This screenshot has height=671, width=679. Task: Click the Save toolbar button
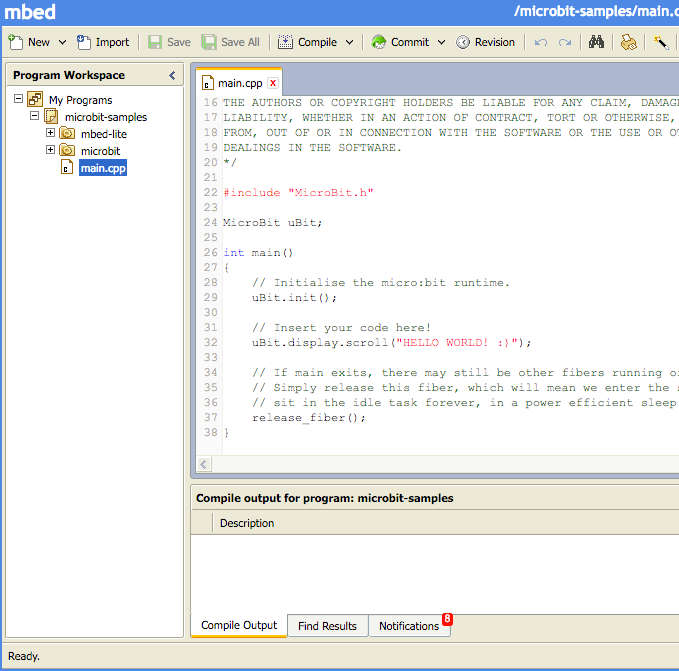[x=169, y=42]
